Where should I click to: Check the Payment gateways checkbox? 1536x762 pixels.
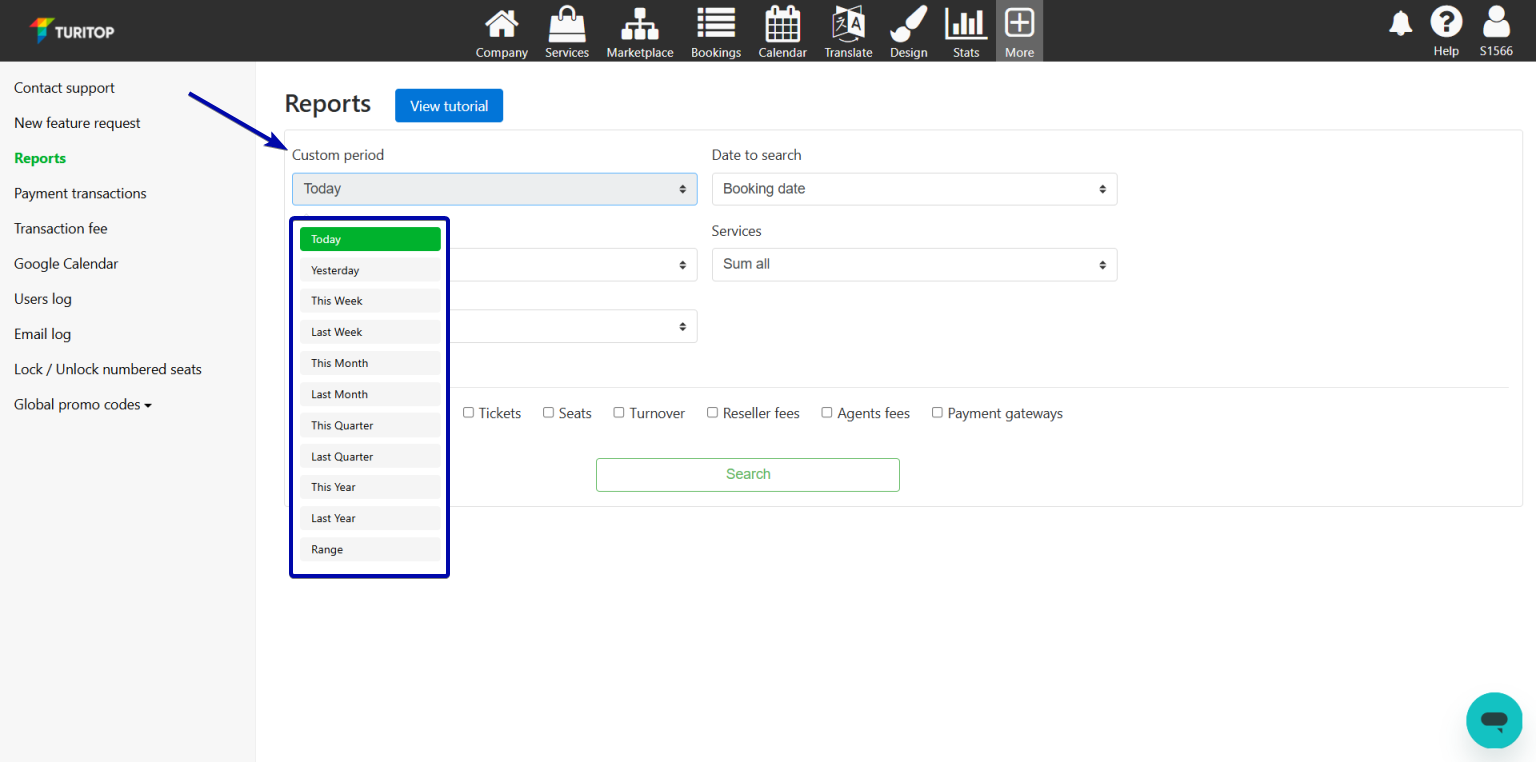pyautogui.click(x=937, y=412)
